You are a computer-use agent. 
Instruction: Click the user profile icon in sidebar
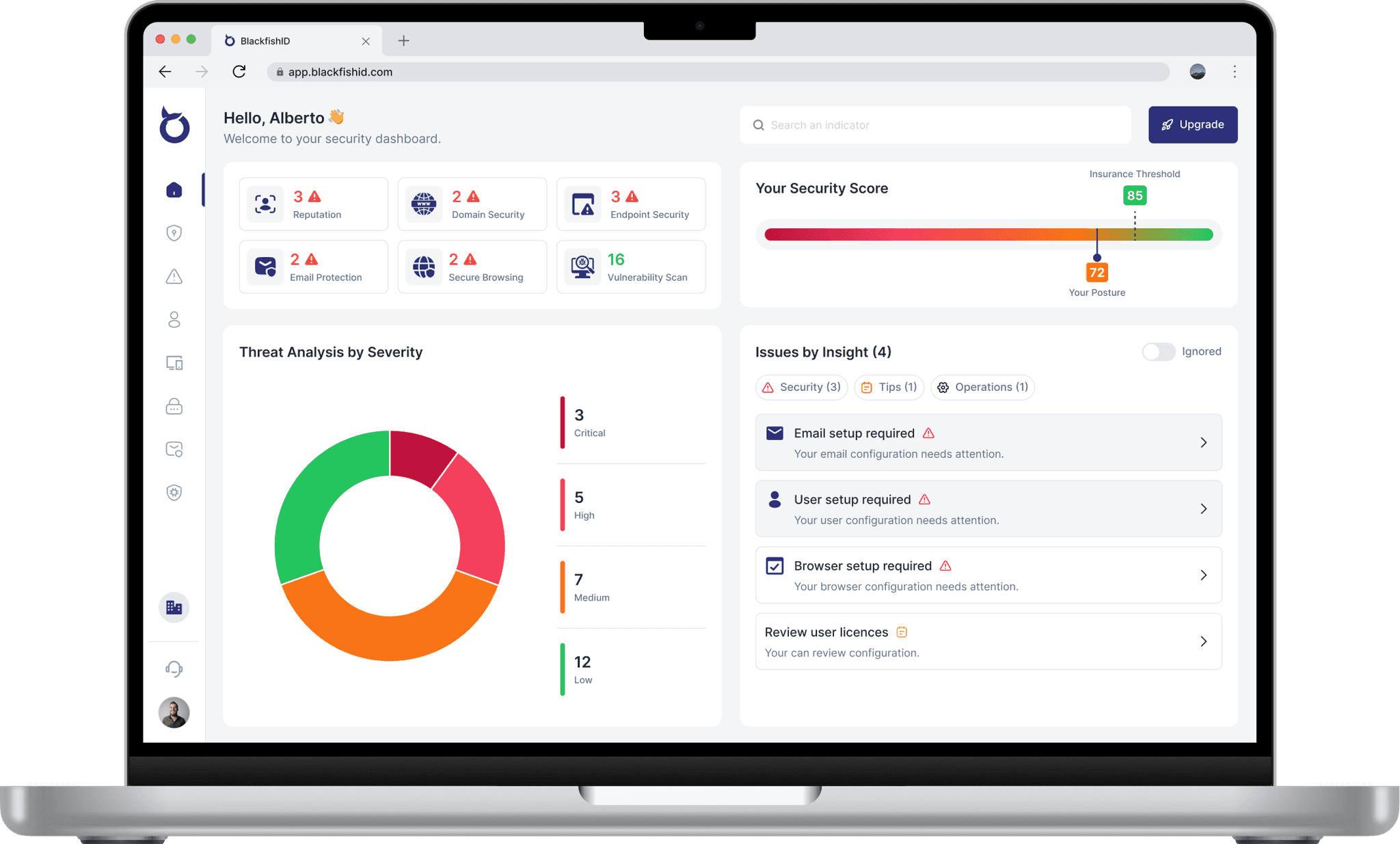point(175,318)
